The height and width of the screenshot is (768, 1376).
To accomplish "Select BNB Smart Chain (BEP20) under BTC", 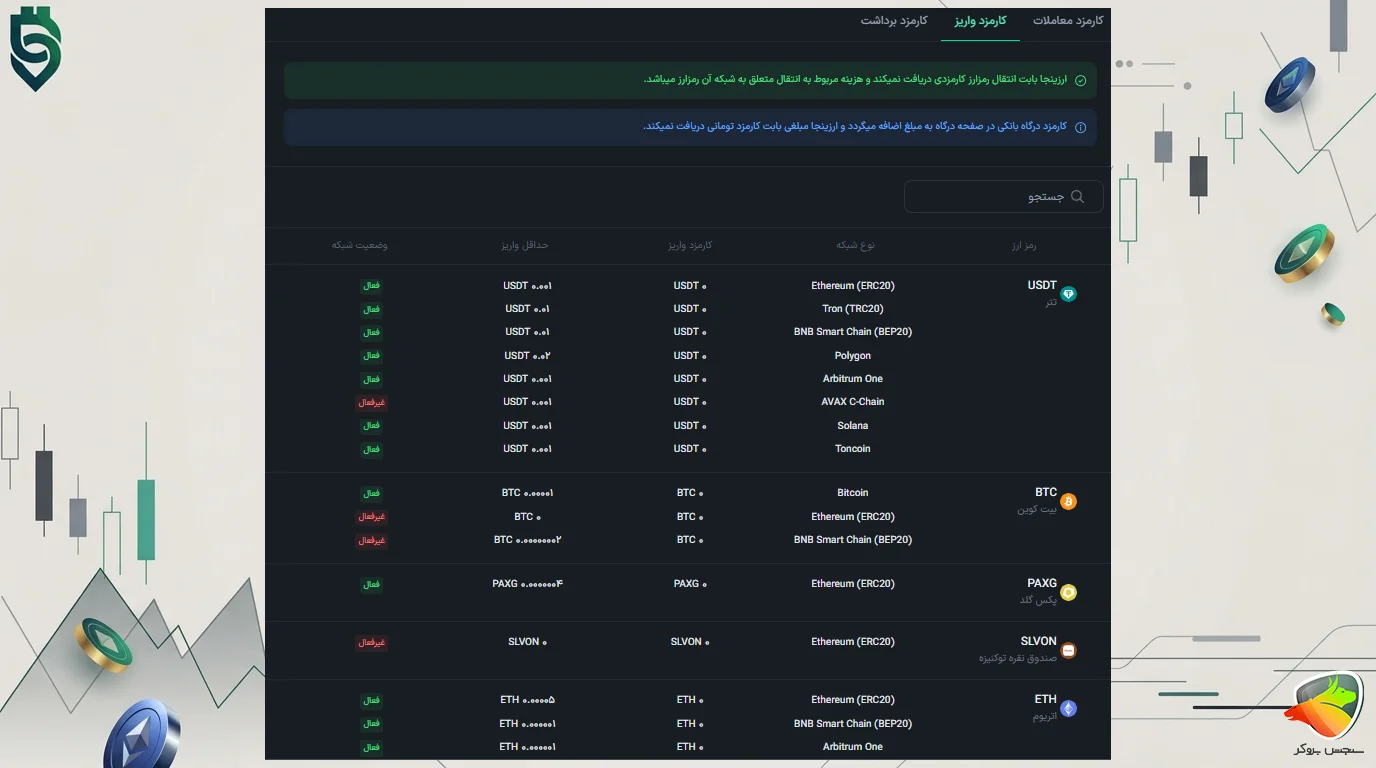I will pos(853,540).
